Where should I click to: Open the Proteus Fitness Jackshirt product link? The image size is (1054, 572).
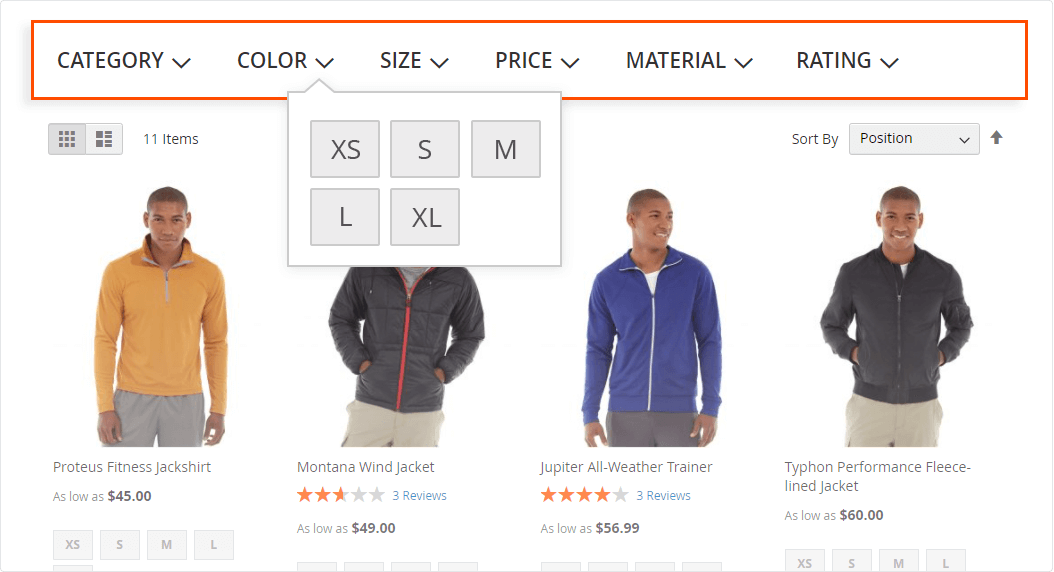(x=132, y=467)
